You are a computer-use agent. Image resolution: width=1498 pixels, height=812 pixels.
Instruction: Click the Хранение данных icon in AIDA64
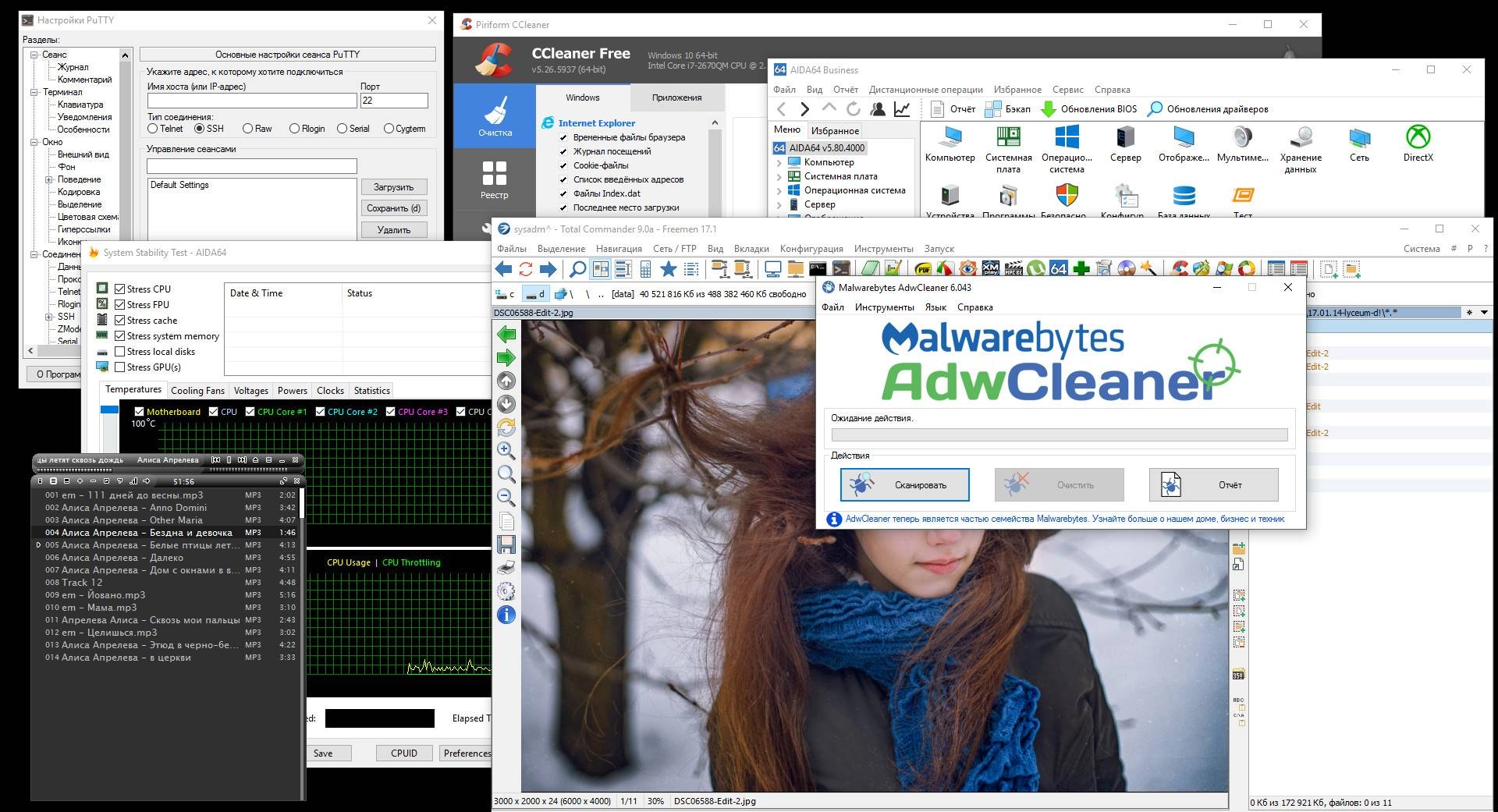pyautogui.click(x=1301, y=149)
